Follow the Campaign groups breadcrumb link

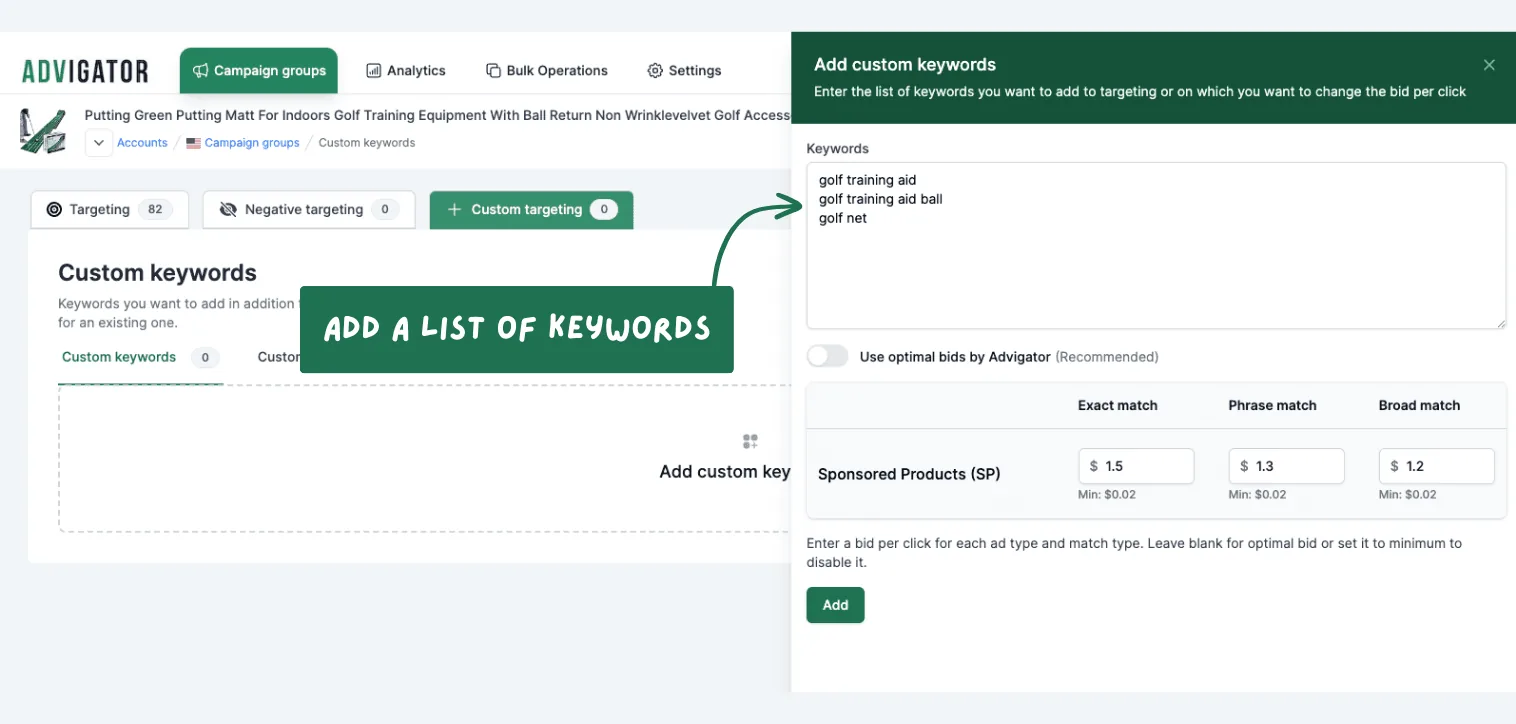point(252,143)
